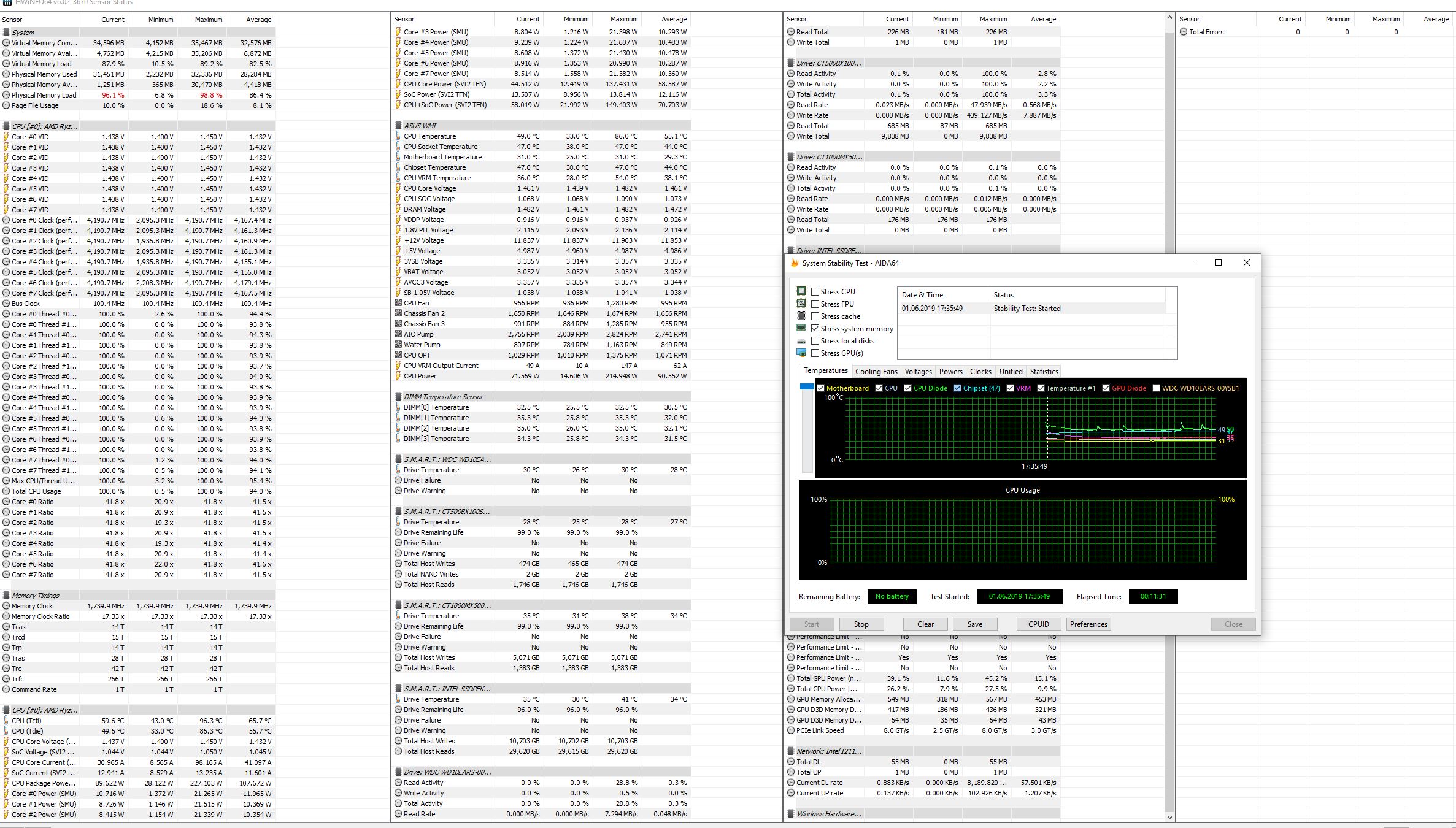Switch to the Cooling Fans tab
Screen dimensions: 1456x828
click(x=876, y=372)
